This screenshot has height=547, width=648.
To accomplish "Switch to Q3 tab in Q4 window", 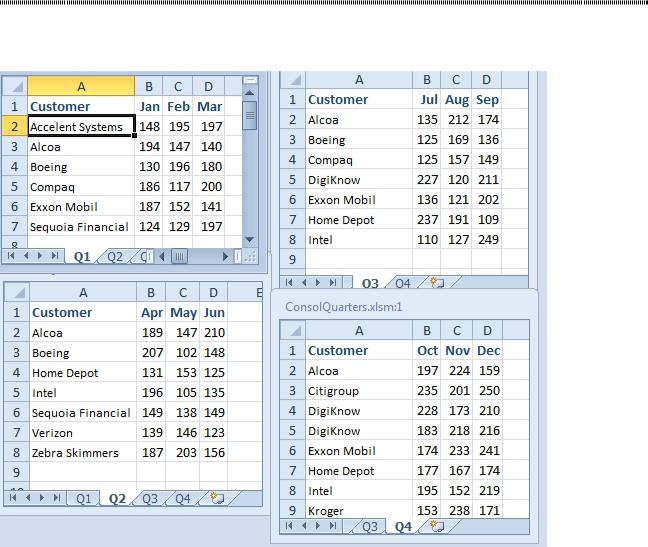I will 369,526.
